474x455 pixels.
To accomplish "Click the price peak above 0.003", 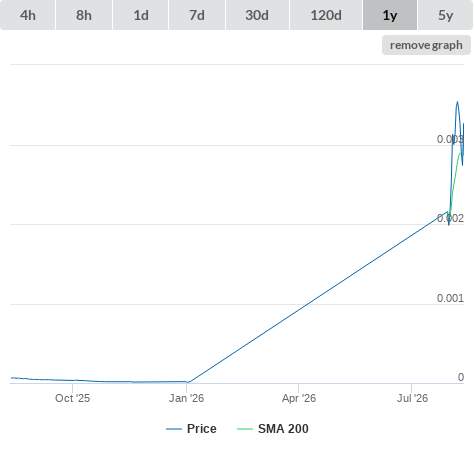I will point(457,102).
